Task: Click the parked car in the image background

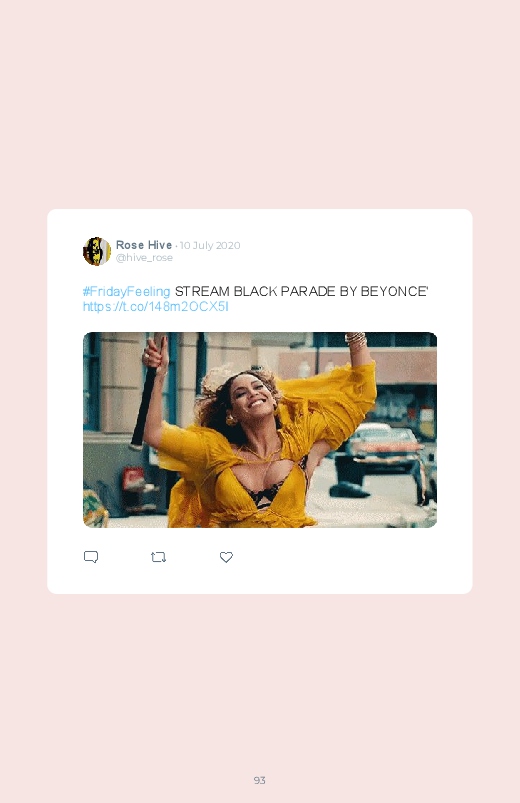Action: [x=387, y=448]
